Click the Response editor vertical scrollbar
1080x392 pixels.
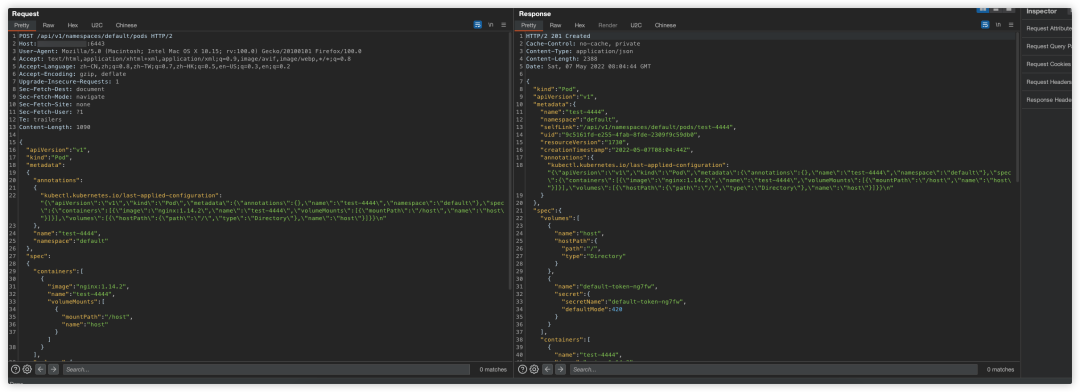pyautogui.click(x=1017, y=108)
